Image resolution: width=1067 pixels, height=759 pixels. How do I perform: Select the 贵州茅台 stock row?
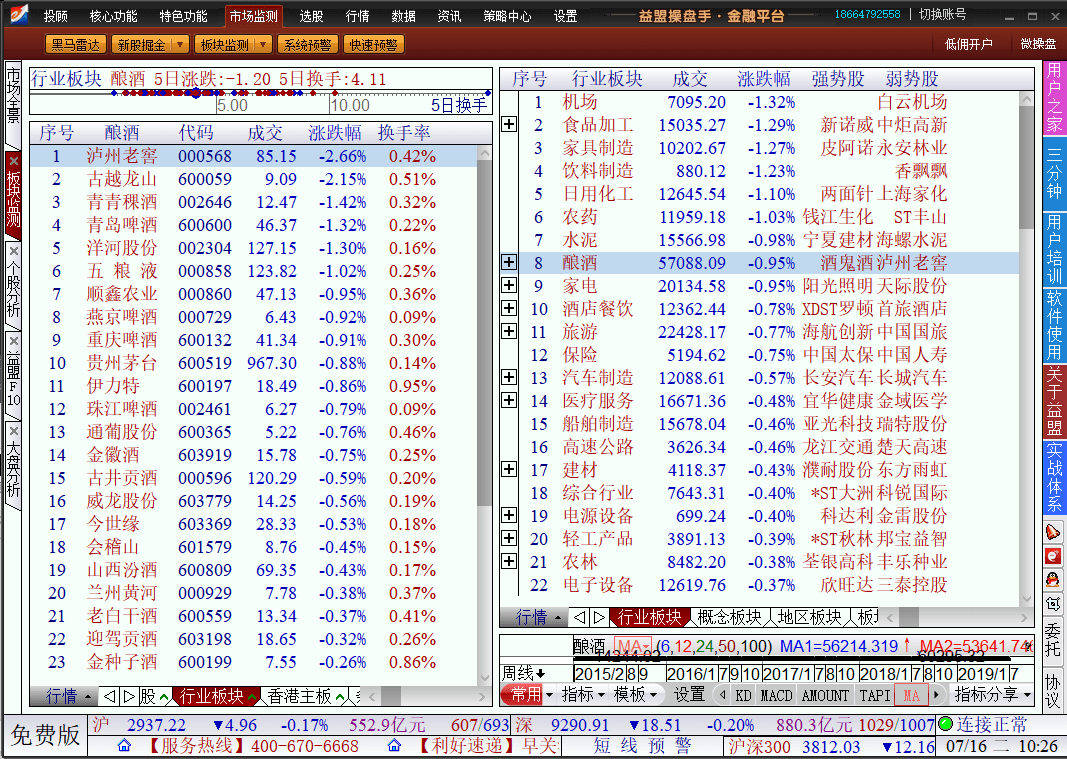click(x=253, y=363)
